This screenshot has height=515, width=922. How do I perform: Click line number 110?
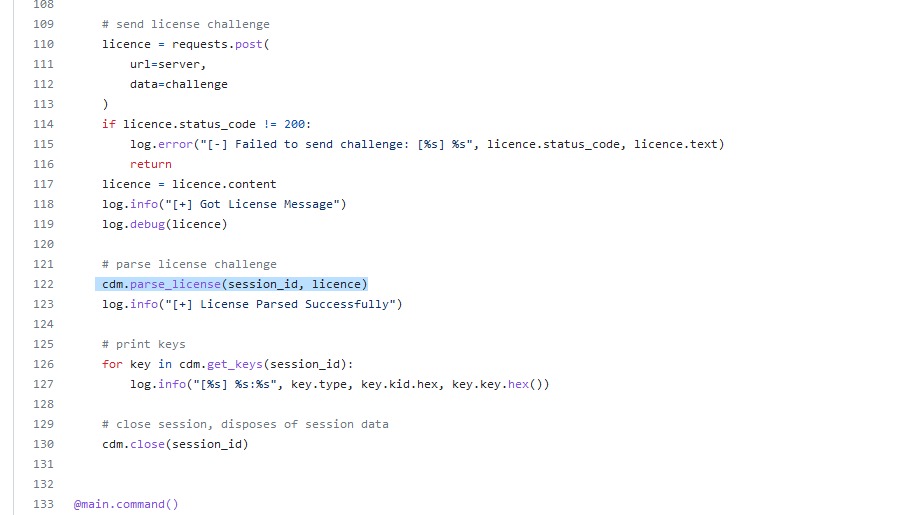click(45, 44)
